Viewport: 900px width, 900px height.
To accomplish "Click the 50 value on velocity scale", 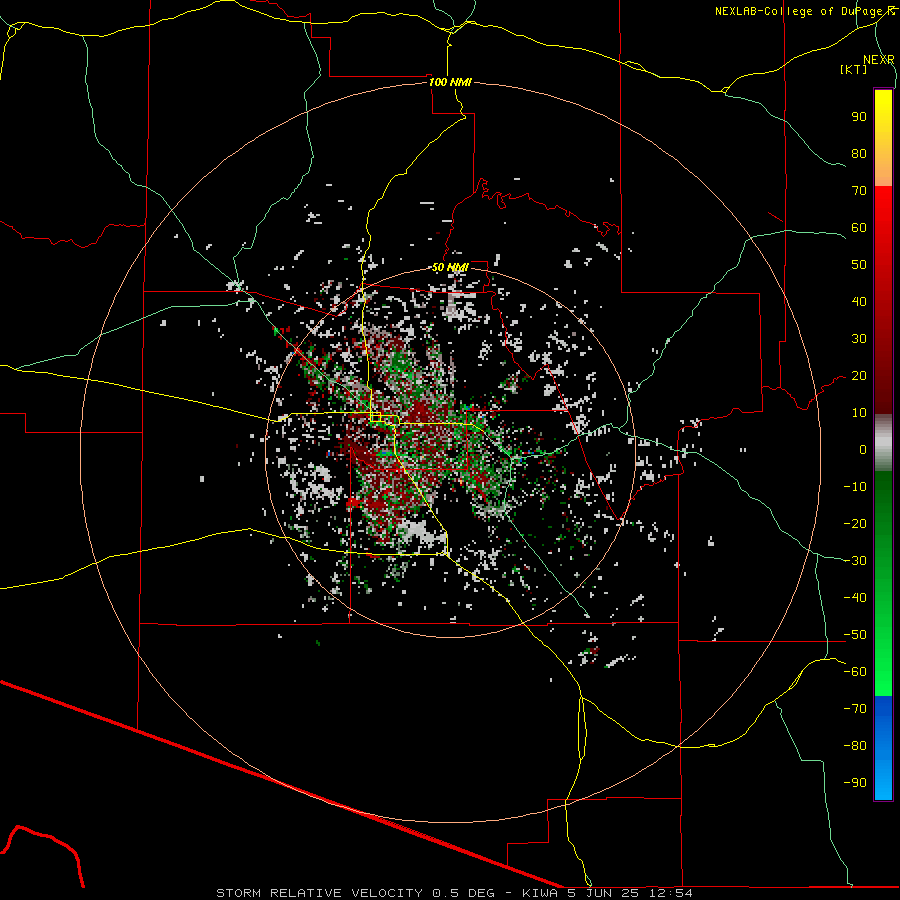I will [x=859, y=265].
